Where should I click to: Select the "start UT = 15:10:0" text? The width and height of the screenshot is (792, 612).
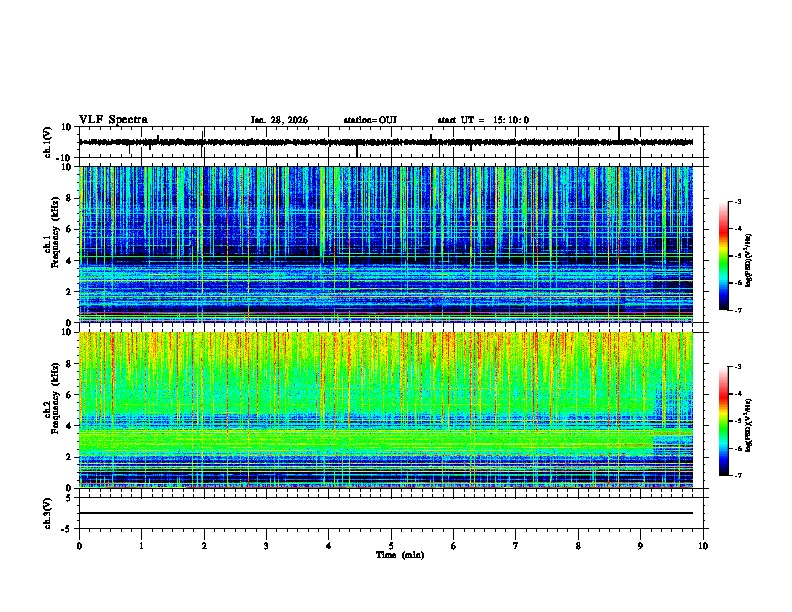[x=483, y=120]
